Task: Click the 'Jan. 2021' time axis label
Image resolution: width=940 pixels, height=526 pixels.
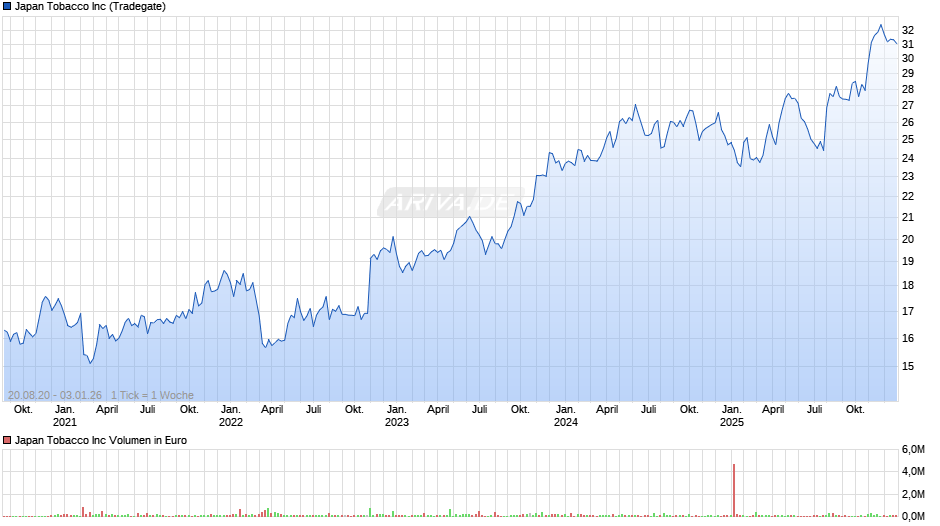Action: tap(65, 416)
